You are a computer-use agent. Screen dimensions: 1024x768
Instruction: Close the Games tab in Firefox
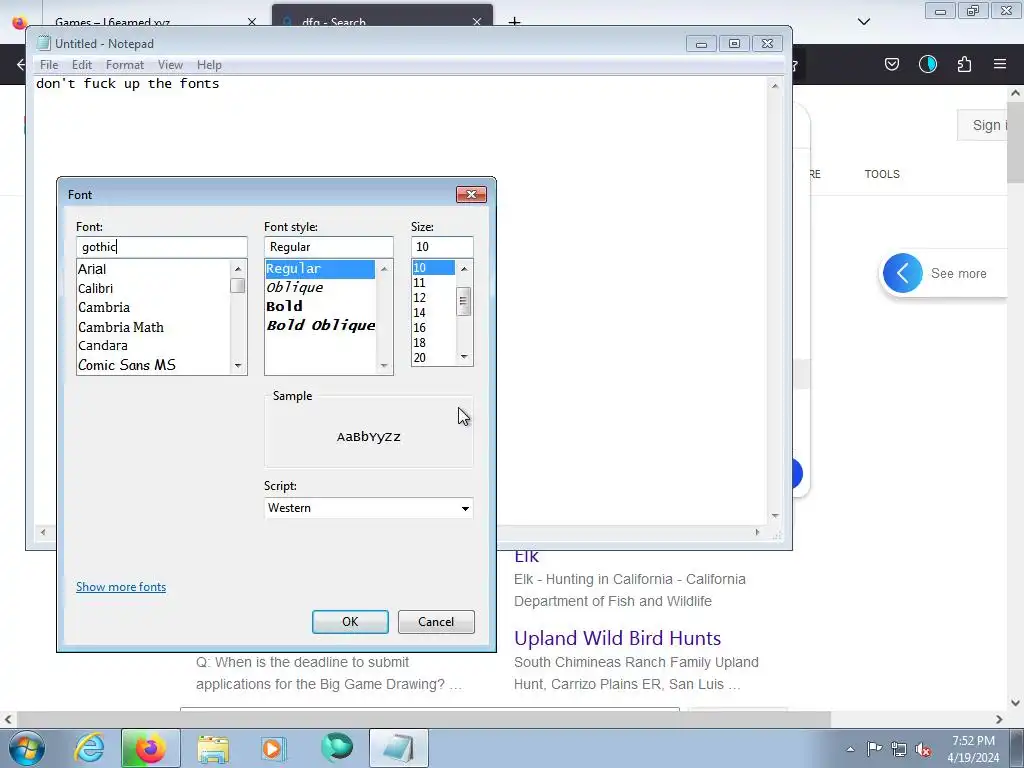252,22
